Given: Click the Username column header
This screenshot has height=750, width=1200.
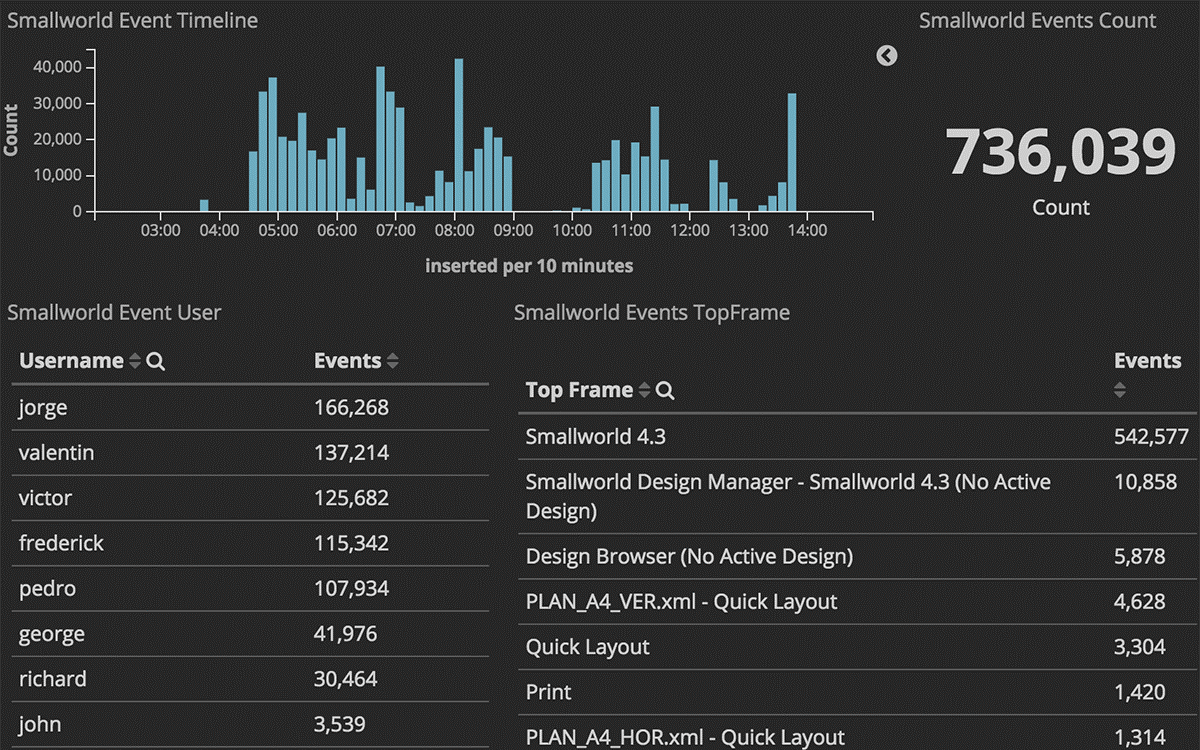Looking at the screenshot, I should 71,361.
